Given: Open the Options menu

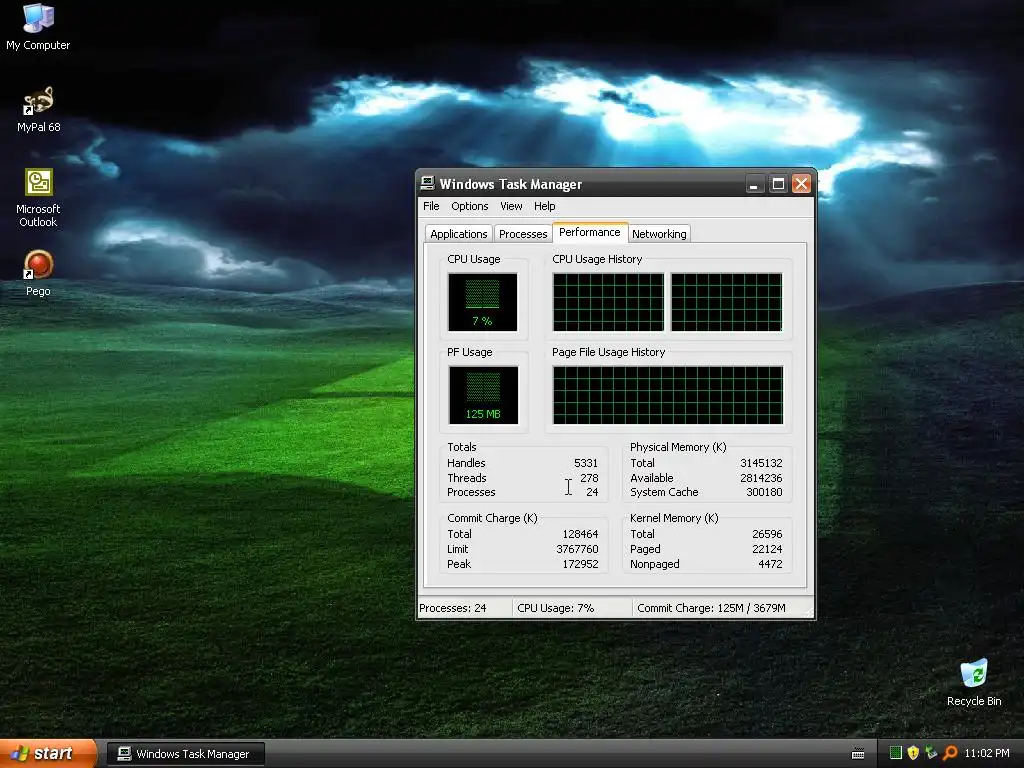Looking at the screenshot, I should pyautogui.click(x=470, y=206).
